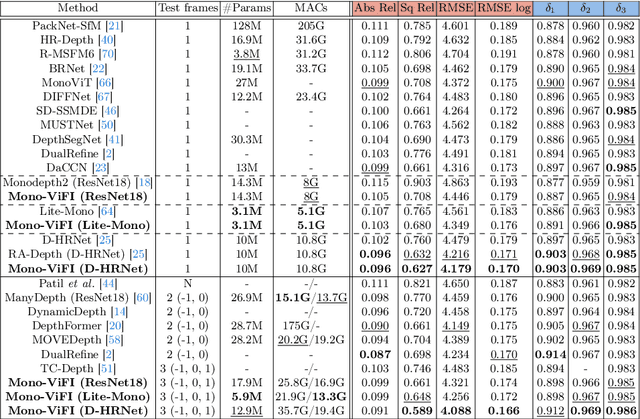Open the DaCCN reference [23]
This screenshot has height=419, width=640.
click(x=101, y=167)
